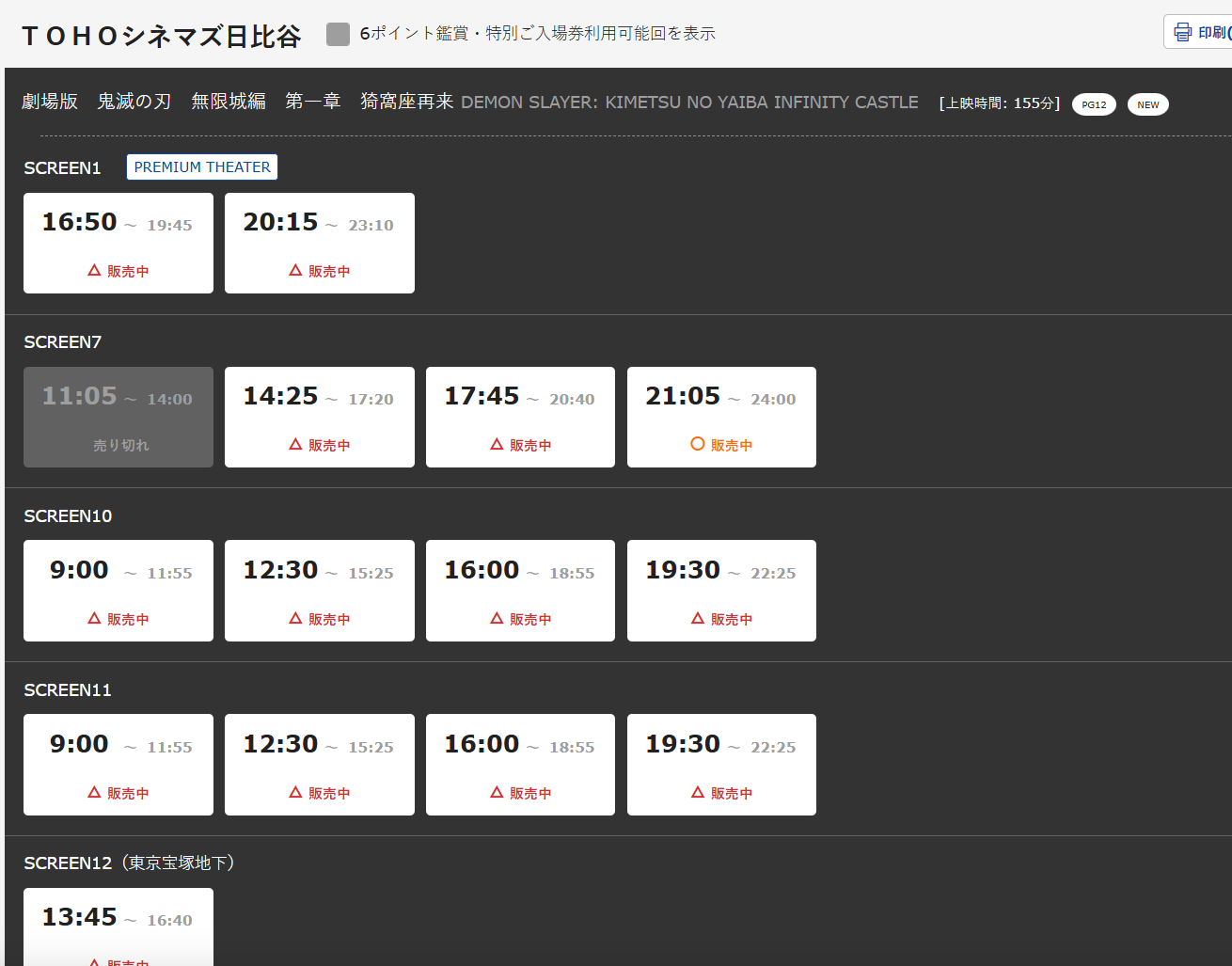The height and width of the screenshot is (966, 1232).
Task: Click the SCREEN12（東京宝塚地下） heading
Action: (129, 863)
